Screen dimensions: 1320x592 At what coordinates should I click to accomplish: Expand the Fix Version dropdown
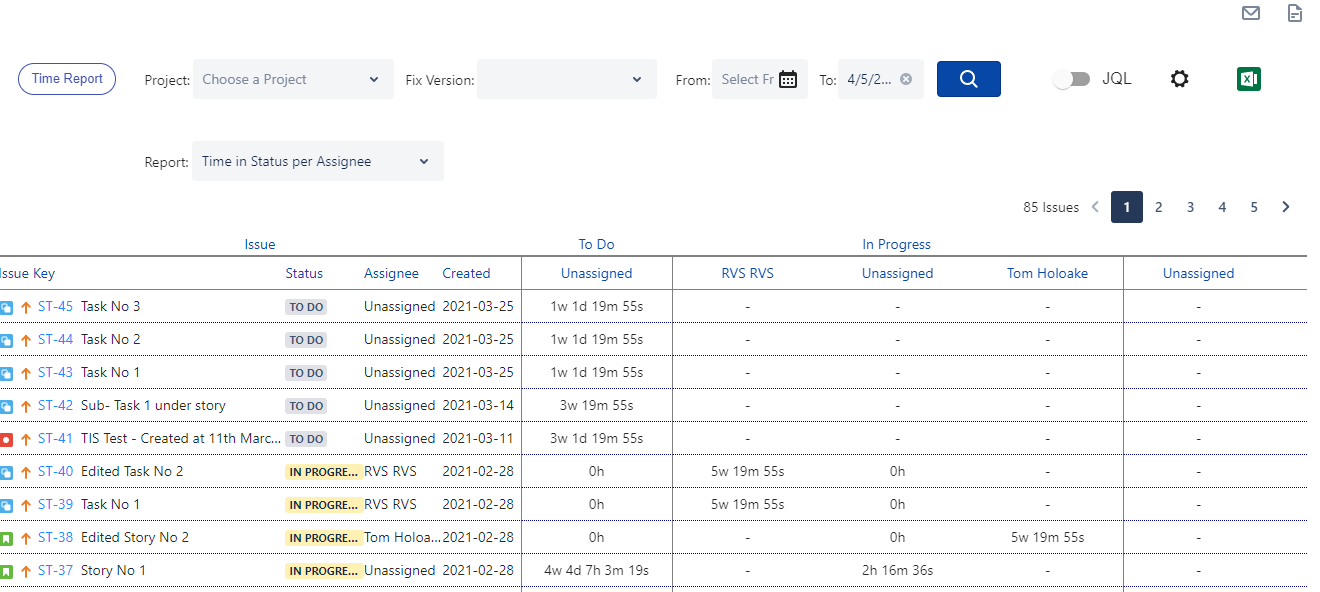[567, 79]
